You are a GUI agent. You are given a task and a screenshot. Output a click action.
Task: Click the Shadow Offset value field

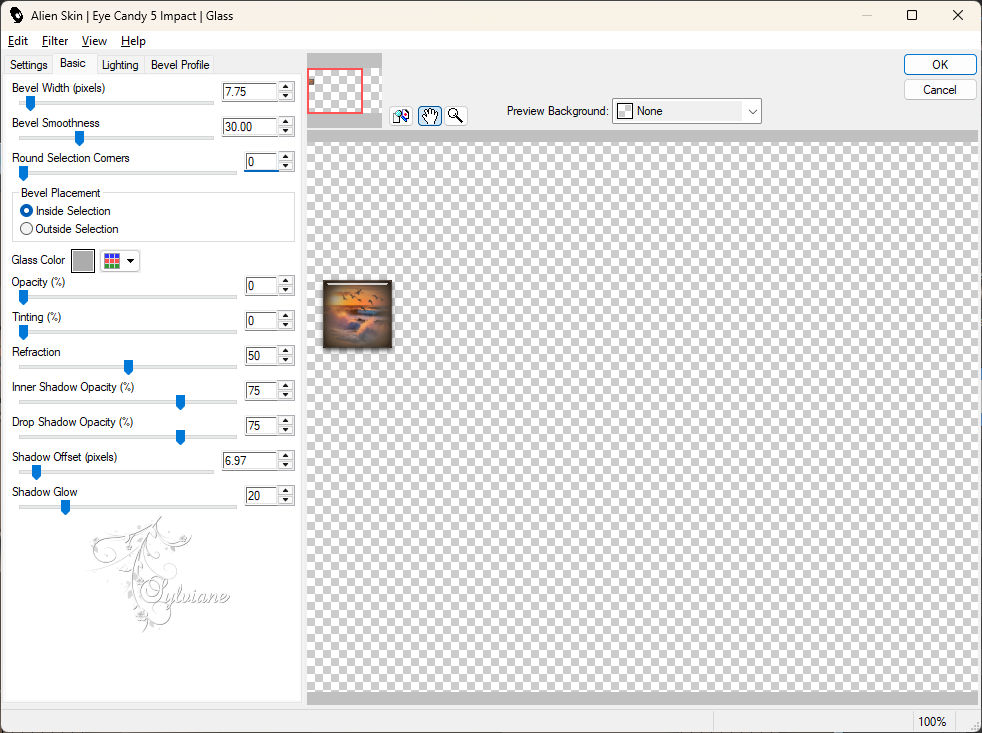pos(249,461)
